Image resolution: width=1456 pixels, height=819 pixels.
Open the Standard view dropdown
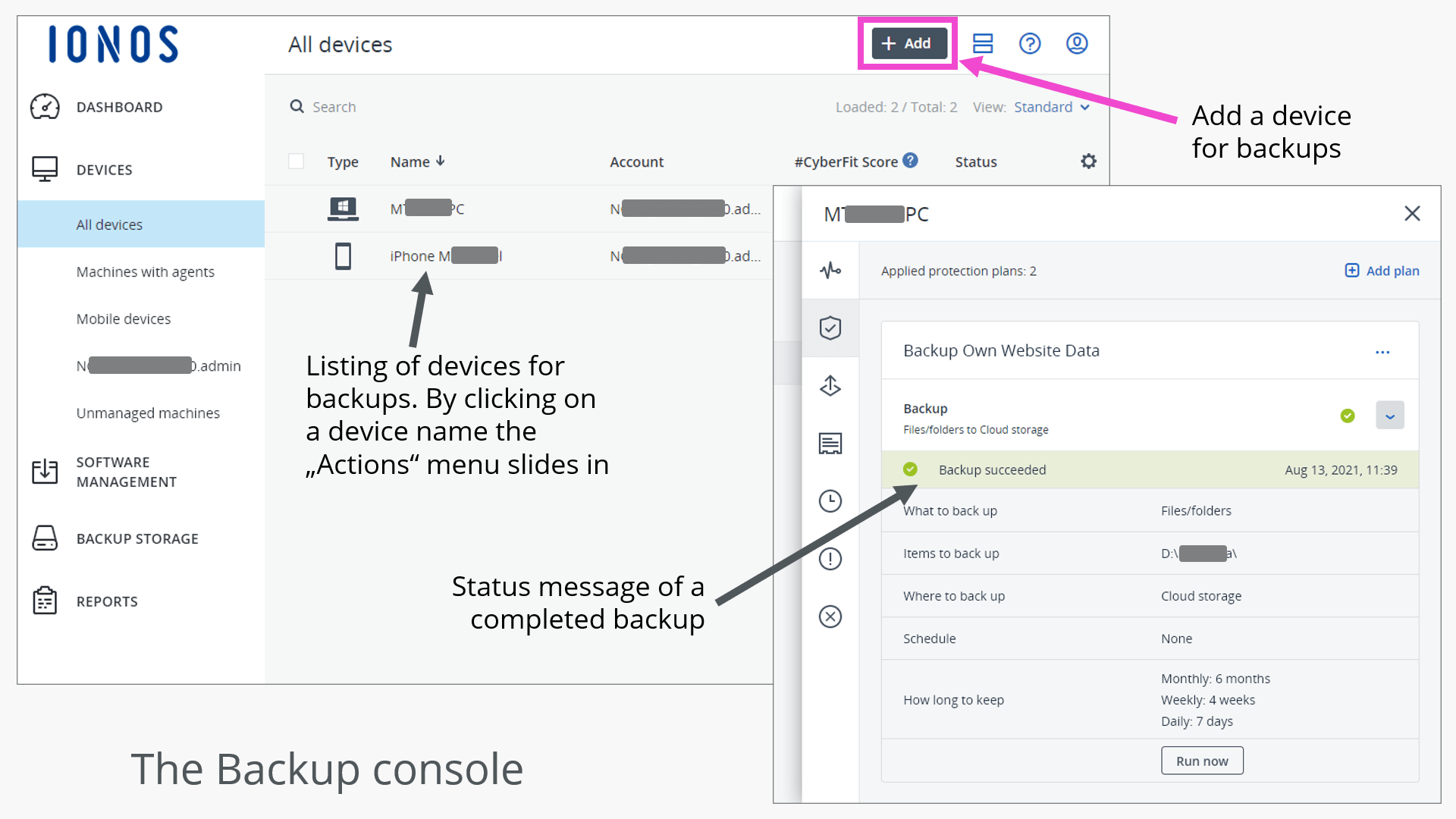coord(1051,107)
